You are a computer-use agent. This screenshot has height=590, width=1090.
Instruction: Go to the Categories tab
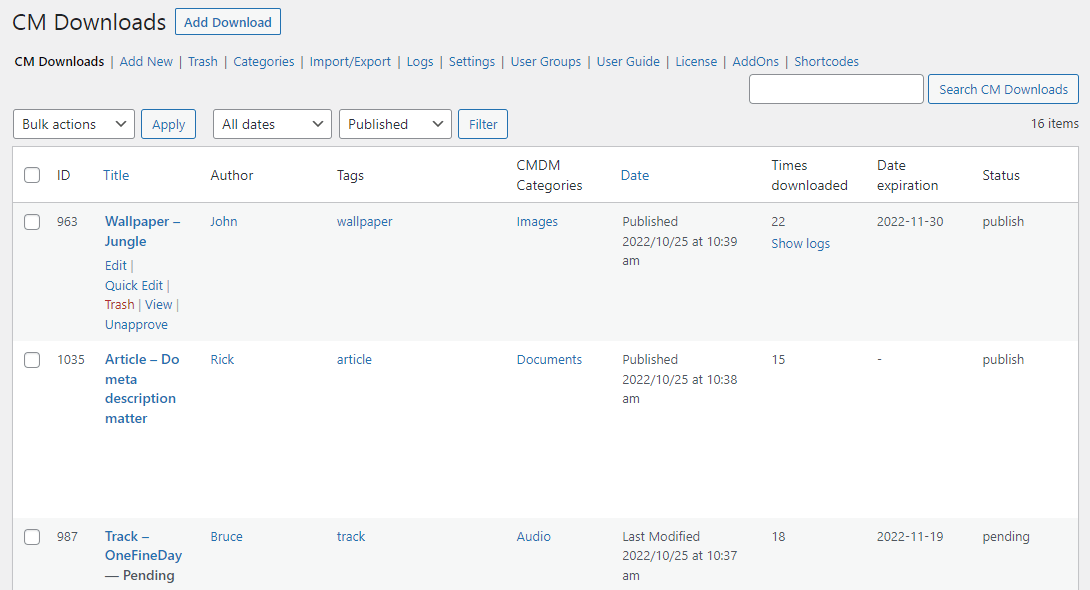click(264, 61)
